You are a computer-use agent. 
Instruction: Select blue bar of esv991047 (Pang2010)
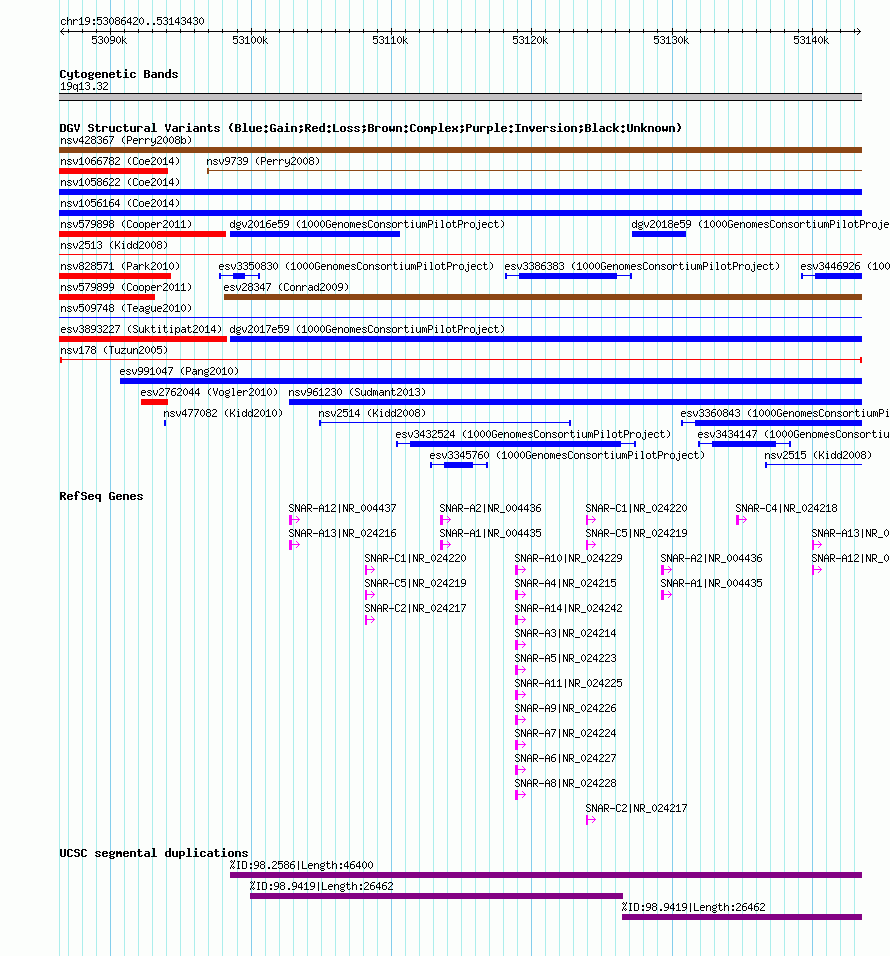491,381
